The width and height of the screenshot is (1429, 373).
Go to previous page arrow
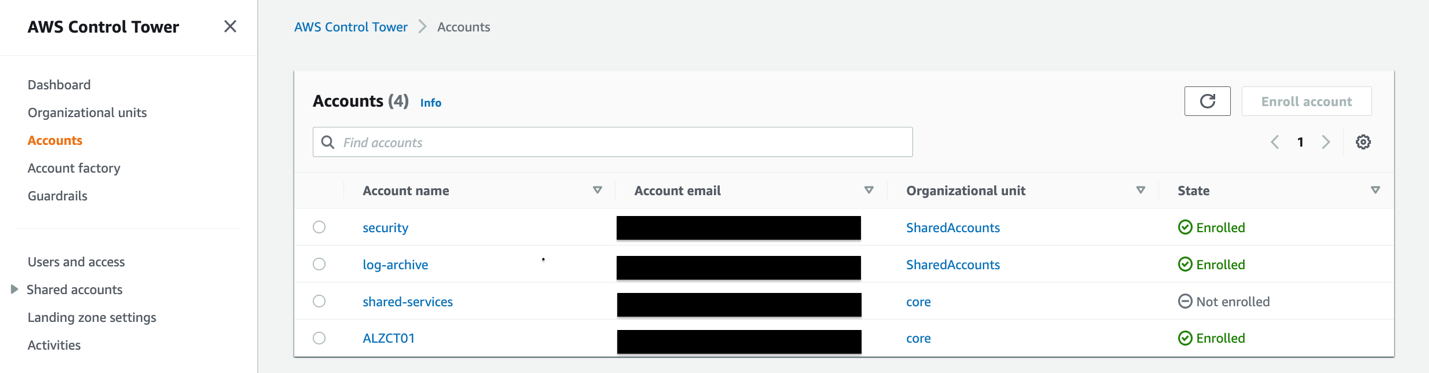(1275, 142)
